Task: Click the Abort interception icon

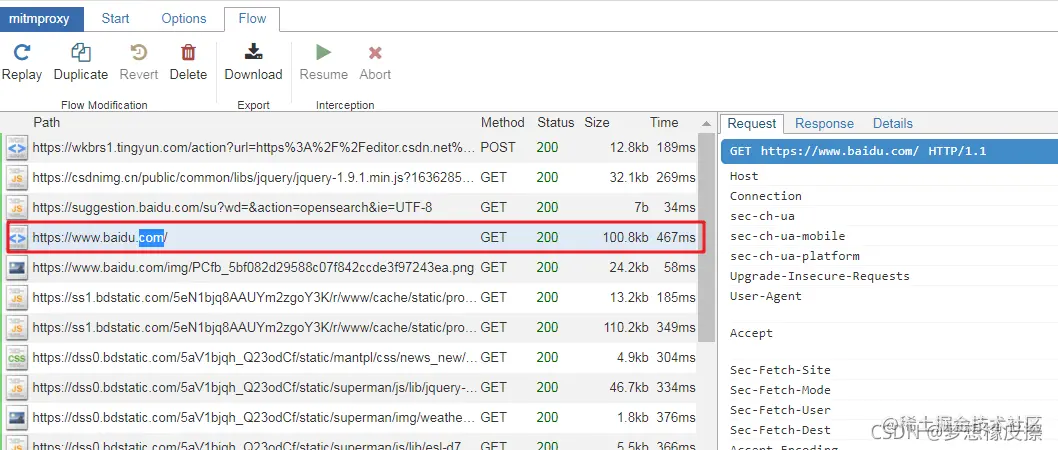Action: [x=375, y=53]
